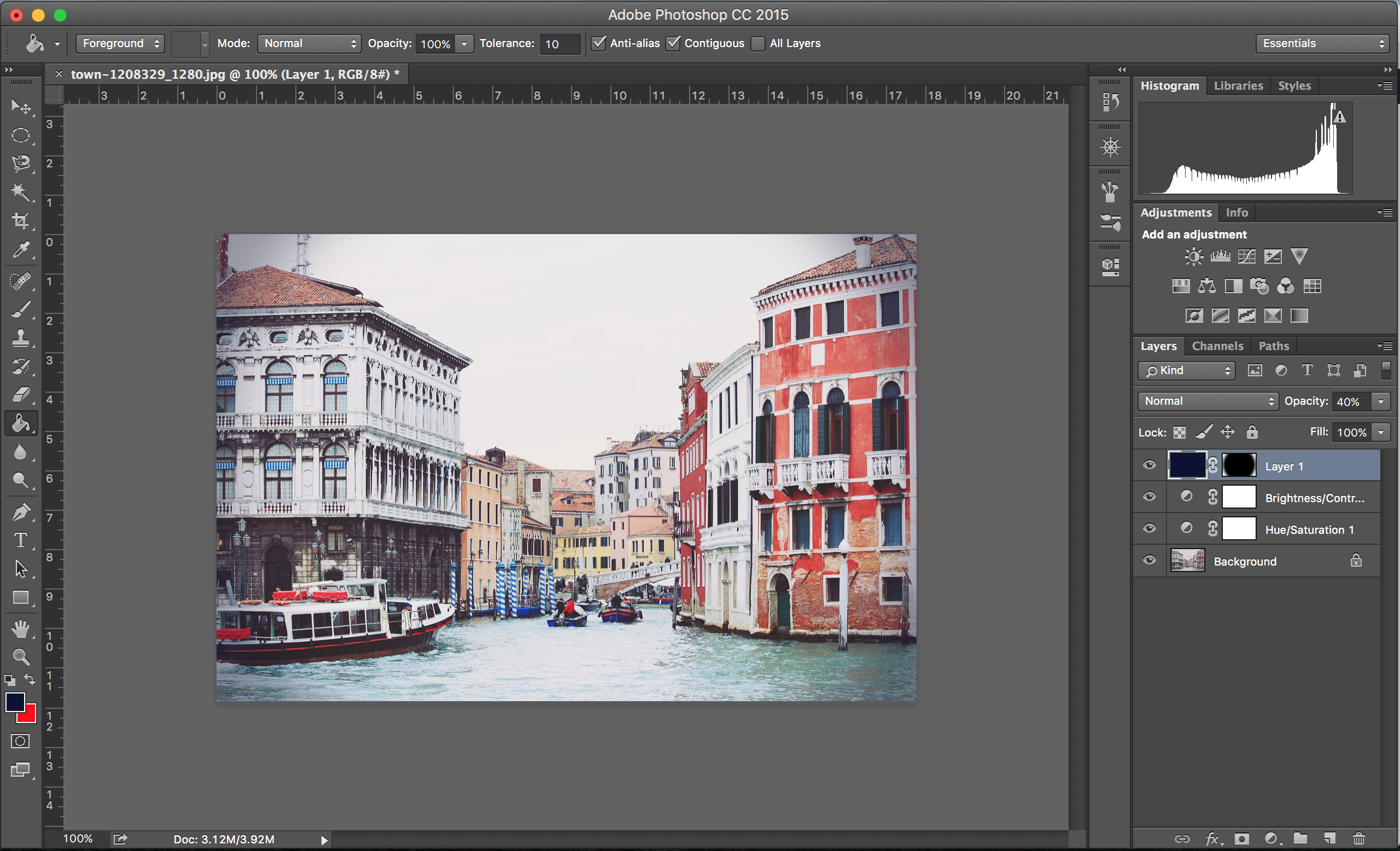Select the Pen tool
This screenshot has height=851, width=1400.
coord(21,512)
